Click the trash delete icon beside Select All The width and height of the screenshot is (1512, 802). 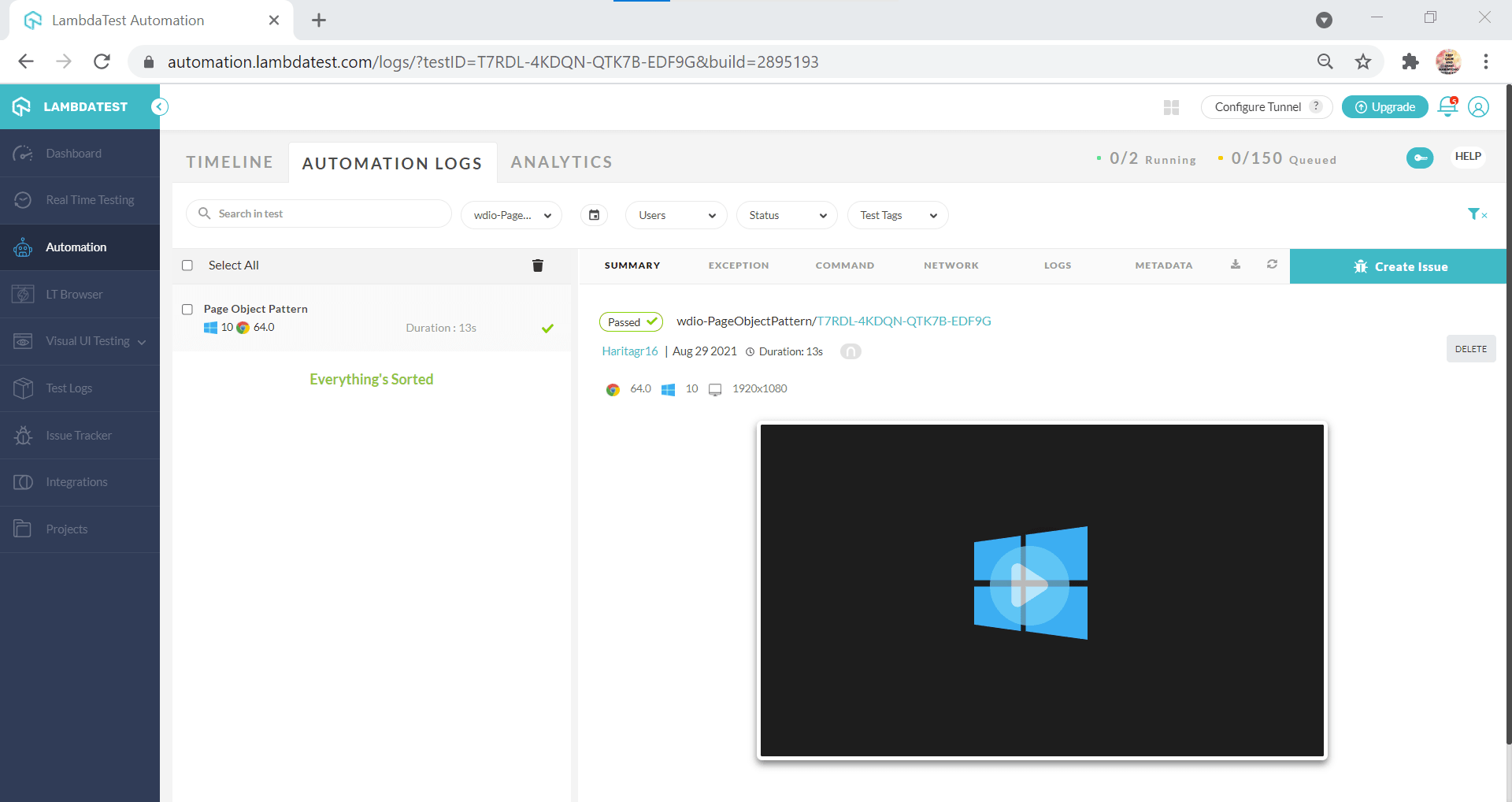point(538,265)
